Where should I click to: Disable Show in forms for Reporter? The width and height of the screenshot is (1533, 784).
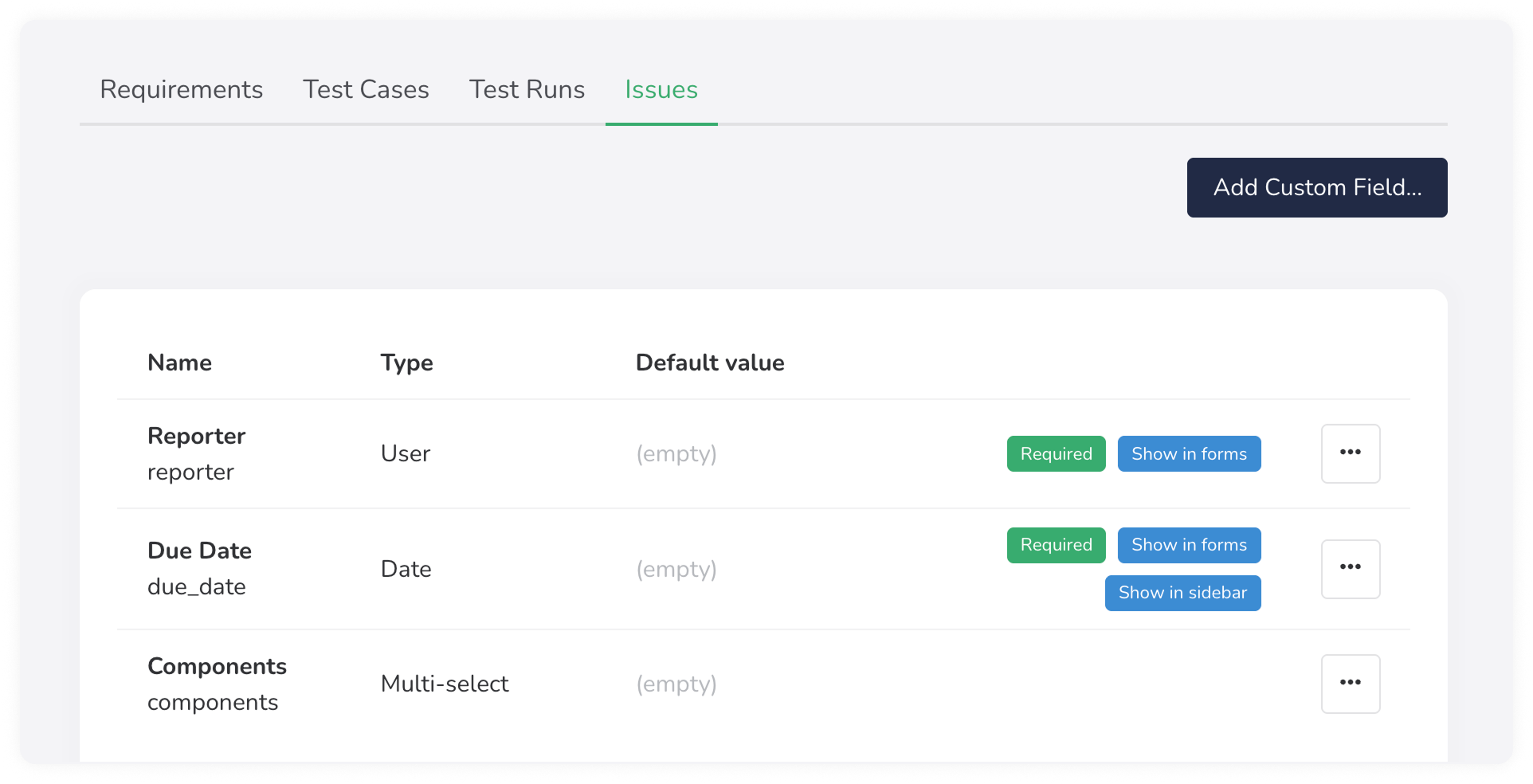(x=1189, y=453)
